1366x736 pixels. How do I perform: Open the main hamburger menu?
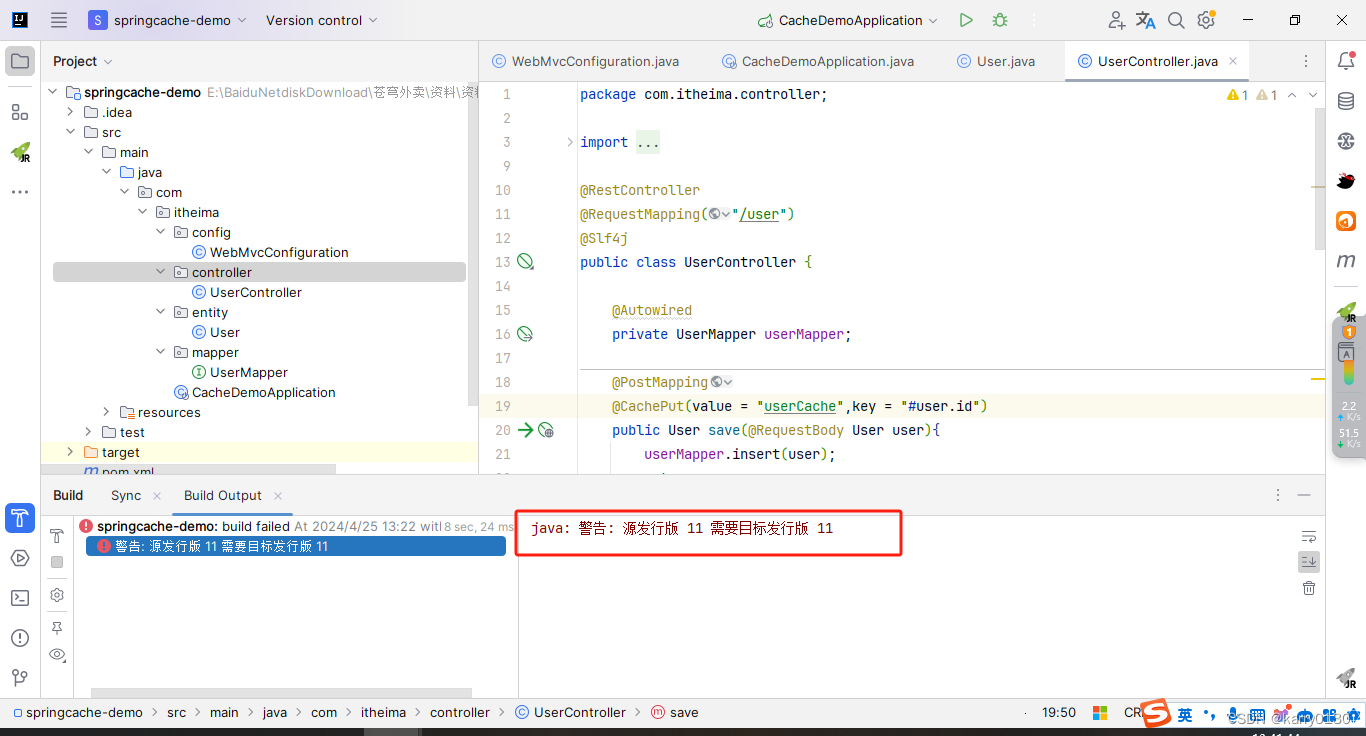tap(59, 20)
